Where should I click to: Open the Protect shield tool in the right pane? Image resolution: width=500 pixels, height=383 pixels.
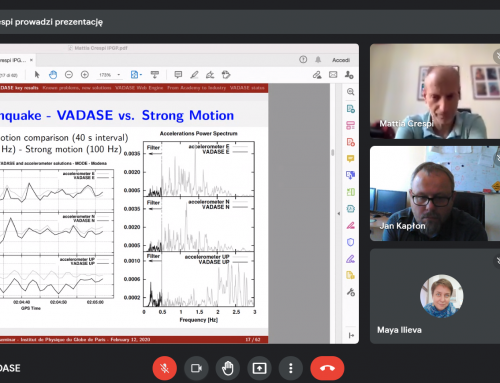pos(351,242)
